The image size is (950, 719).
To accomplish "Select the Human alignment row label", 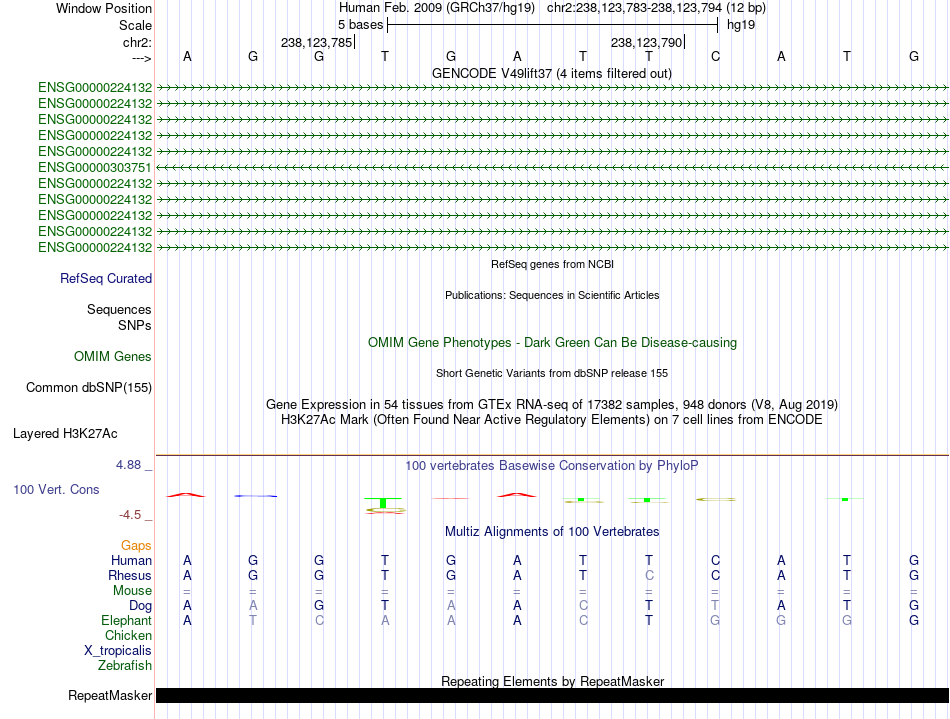I will (x=131, y=560).
